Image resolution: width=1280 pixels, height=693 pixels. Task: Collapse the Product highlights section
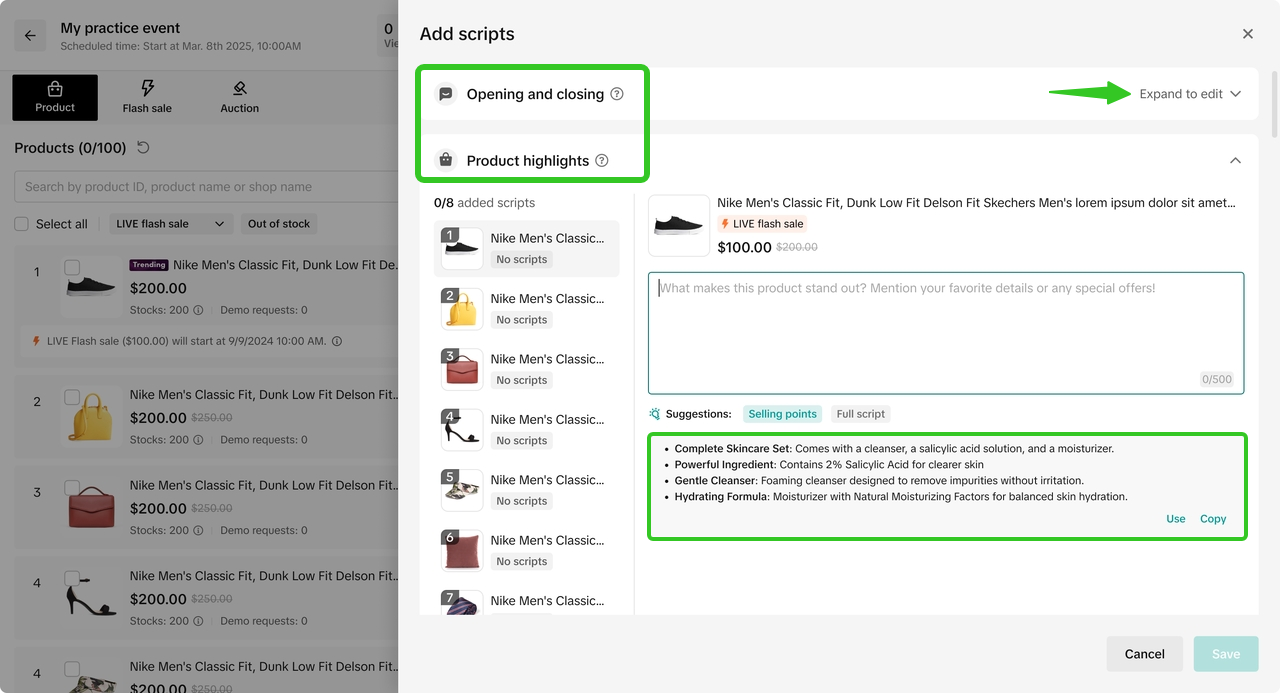[1235, 160]
